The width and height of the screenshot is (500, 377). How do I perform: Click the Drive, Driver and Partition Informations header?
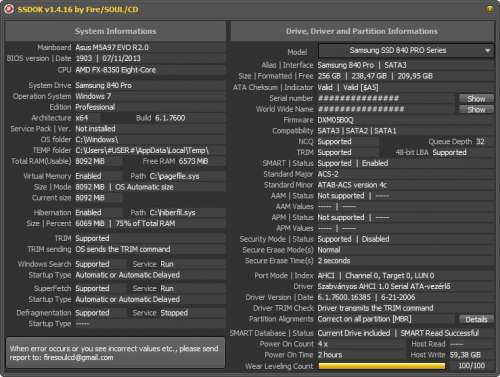tap(362, 31)
